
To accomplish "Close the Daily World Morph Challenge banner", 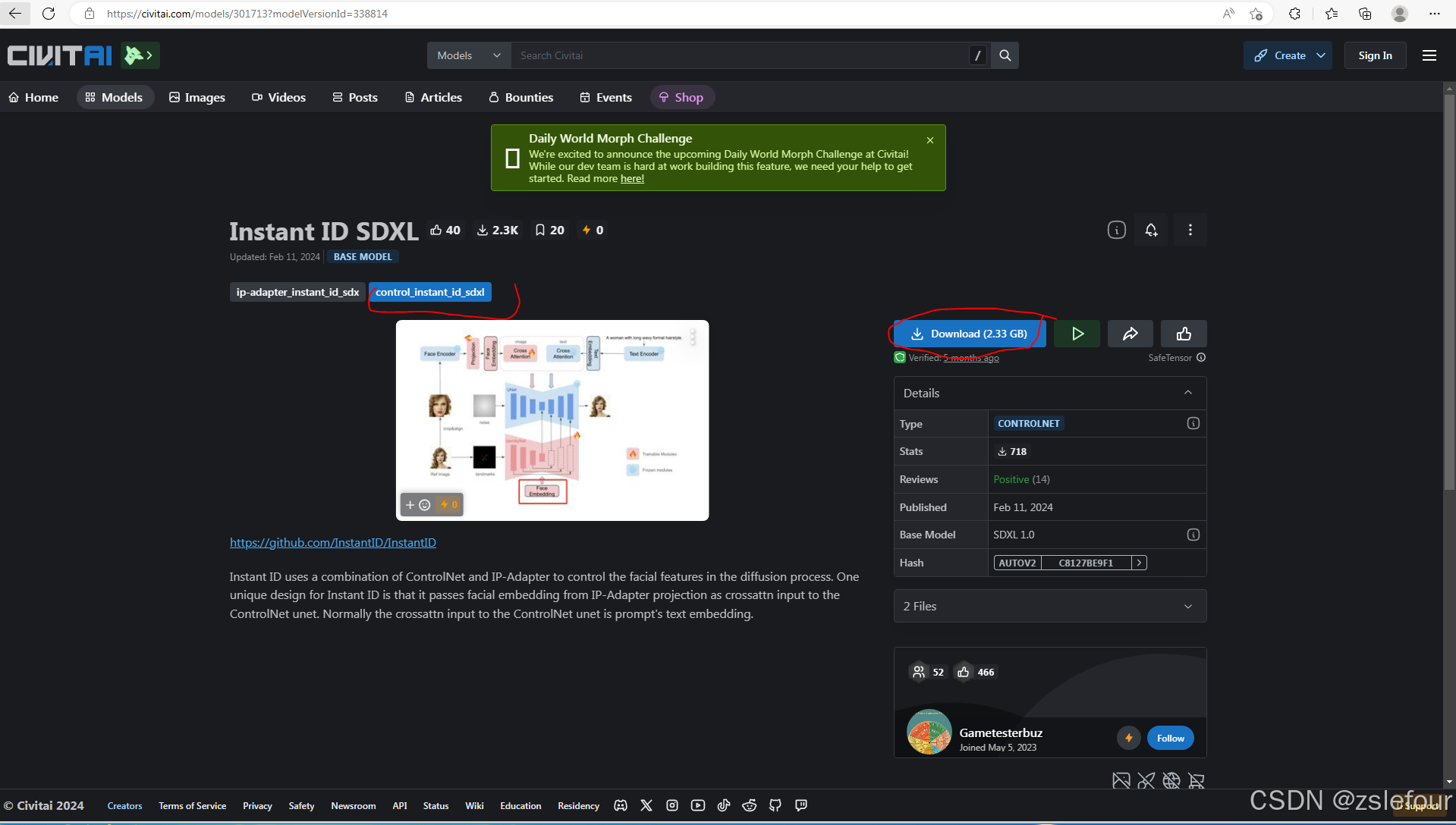I will point(930,140).
